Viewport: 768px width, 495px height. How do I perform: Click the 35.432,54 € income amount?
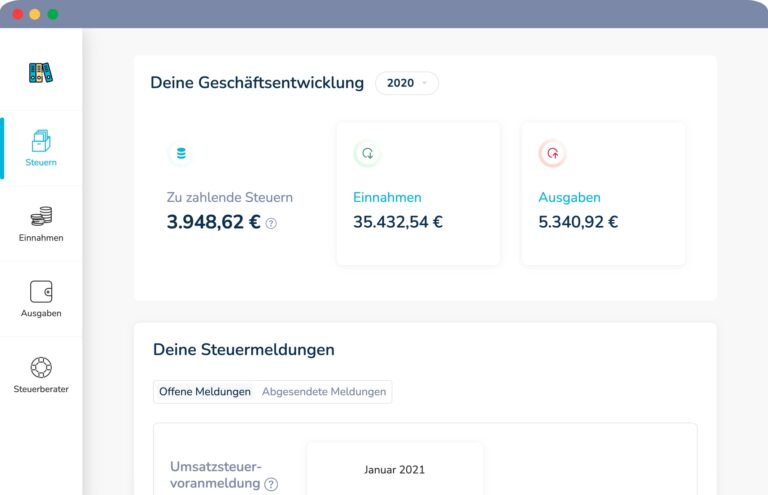(398, 222)
